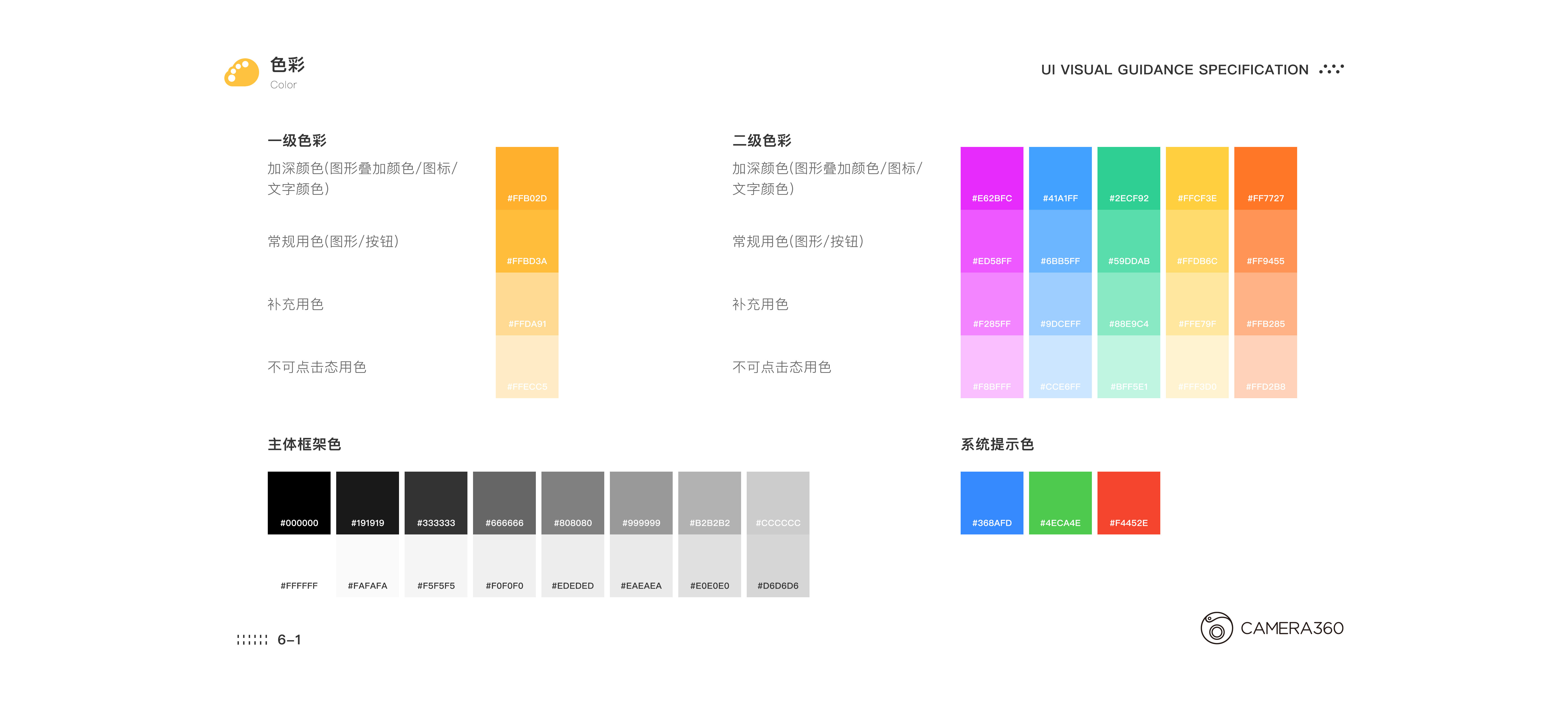This screenshot has width=1568, height=701.
Task: Select the system blue #368AFD swatch
Action: click(x=992, y=503)
